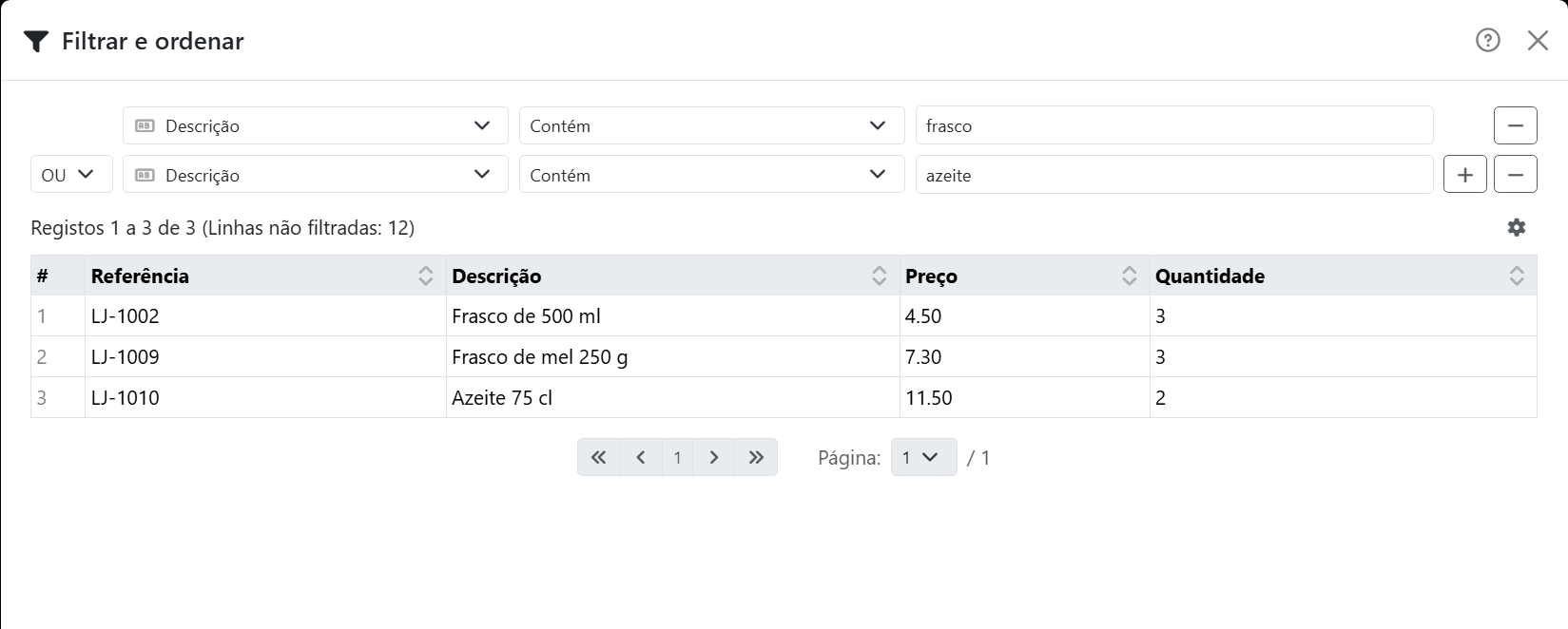
Task: Select reference cell LJ-1009
Action: 265,357
